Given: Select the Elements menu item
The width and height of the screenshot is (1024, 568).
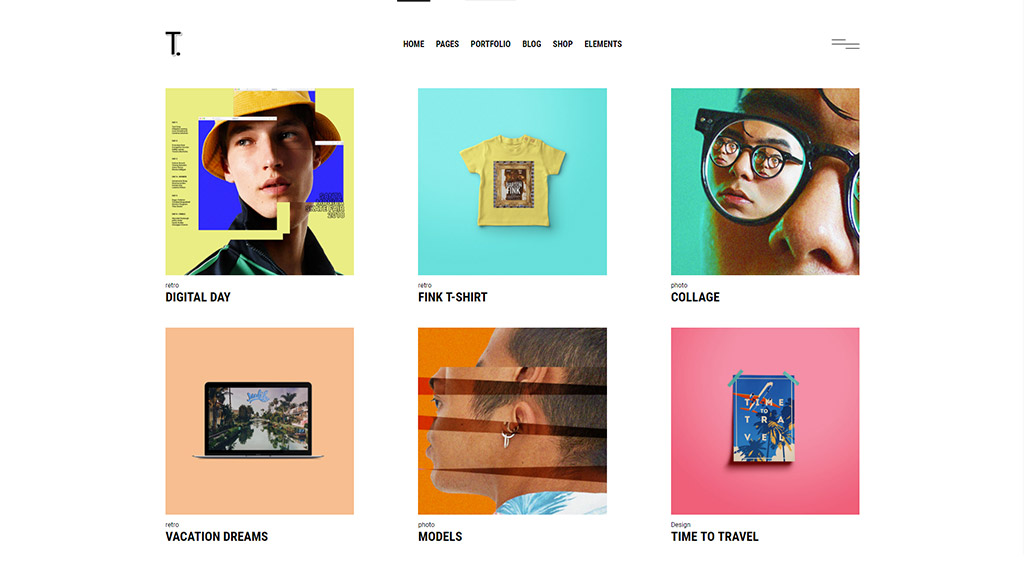Looking at the screenshot, I should [x=603, y=44].
